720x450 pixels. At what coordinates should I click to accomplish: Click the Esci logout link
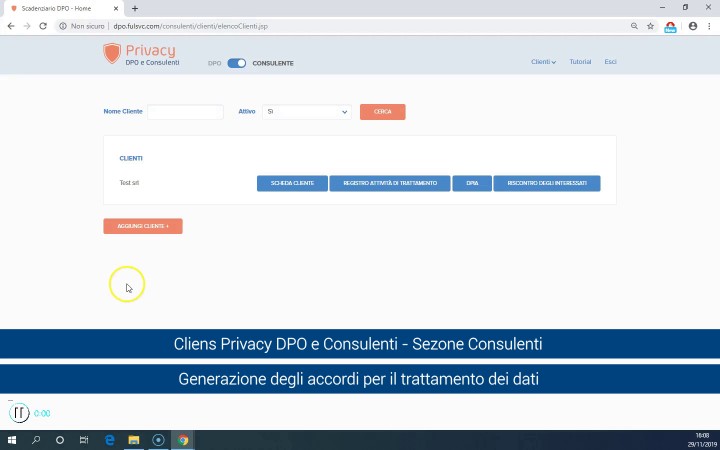coord(610,62)
